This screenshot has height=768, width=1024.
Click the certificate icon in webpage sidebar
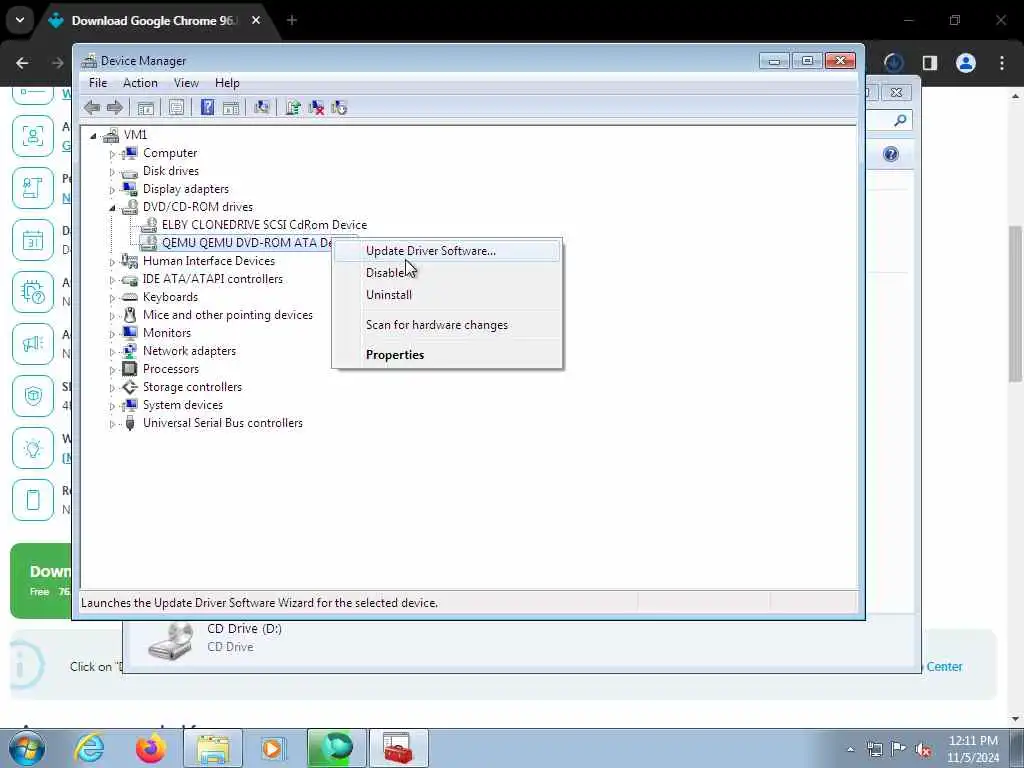(33, 188)
